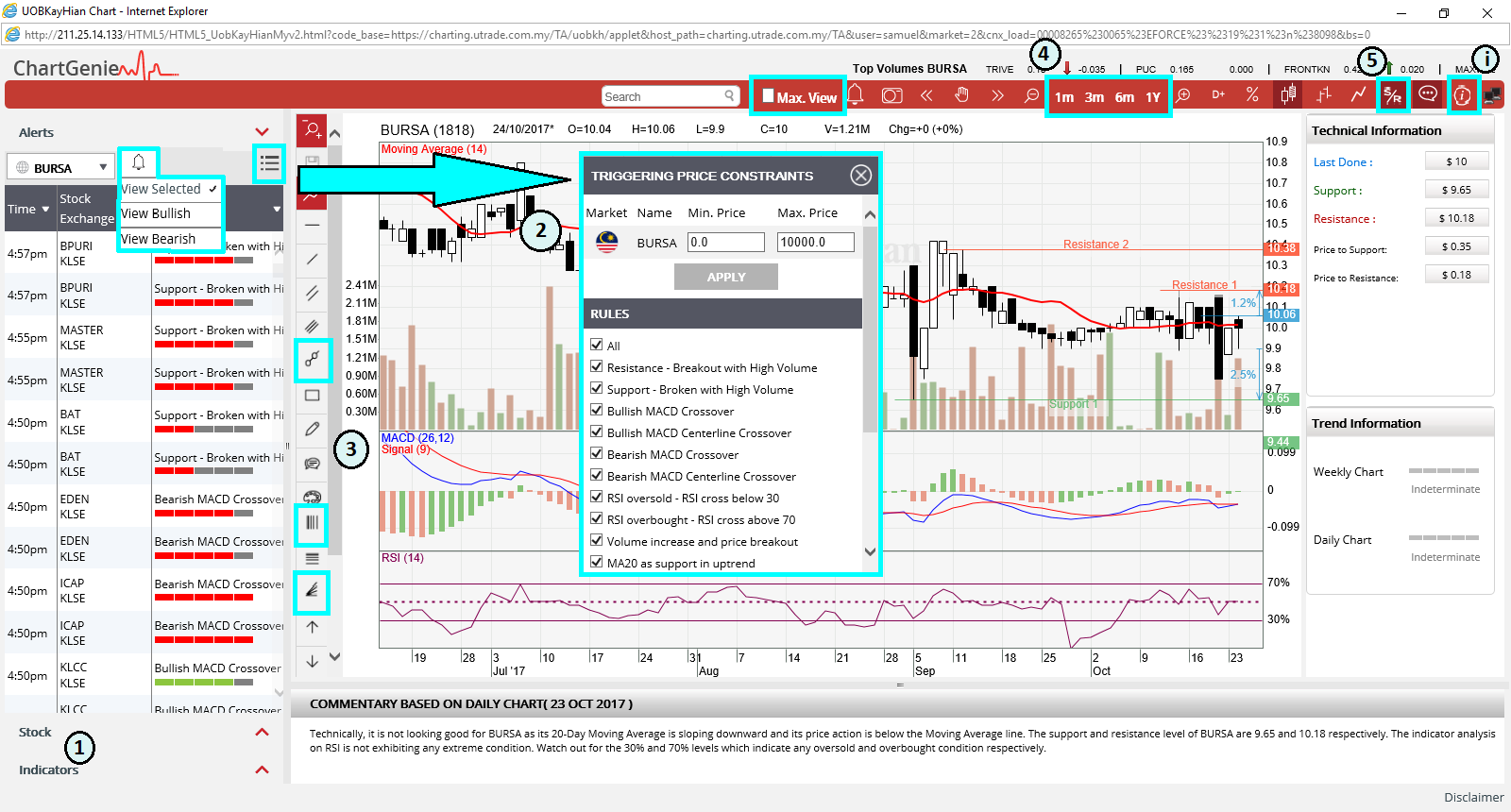Toggle the Support/Resistance (S/R) icon

pos(1393,95)
